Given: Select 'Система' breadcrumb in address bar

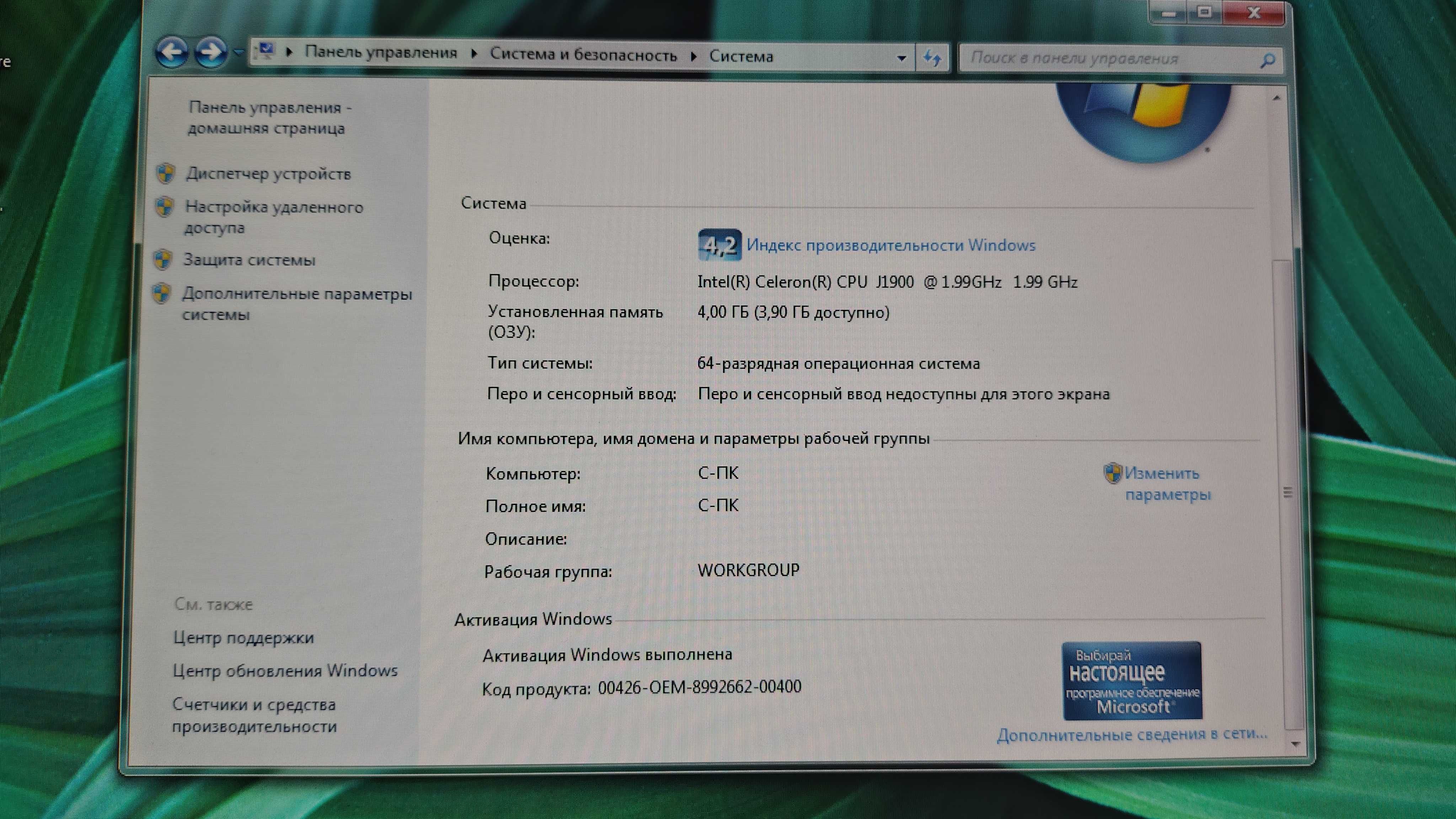Looking at the screenshot, I should click(741, 57).
